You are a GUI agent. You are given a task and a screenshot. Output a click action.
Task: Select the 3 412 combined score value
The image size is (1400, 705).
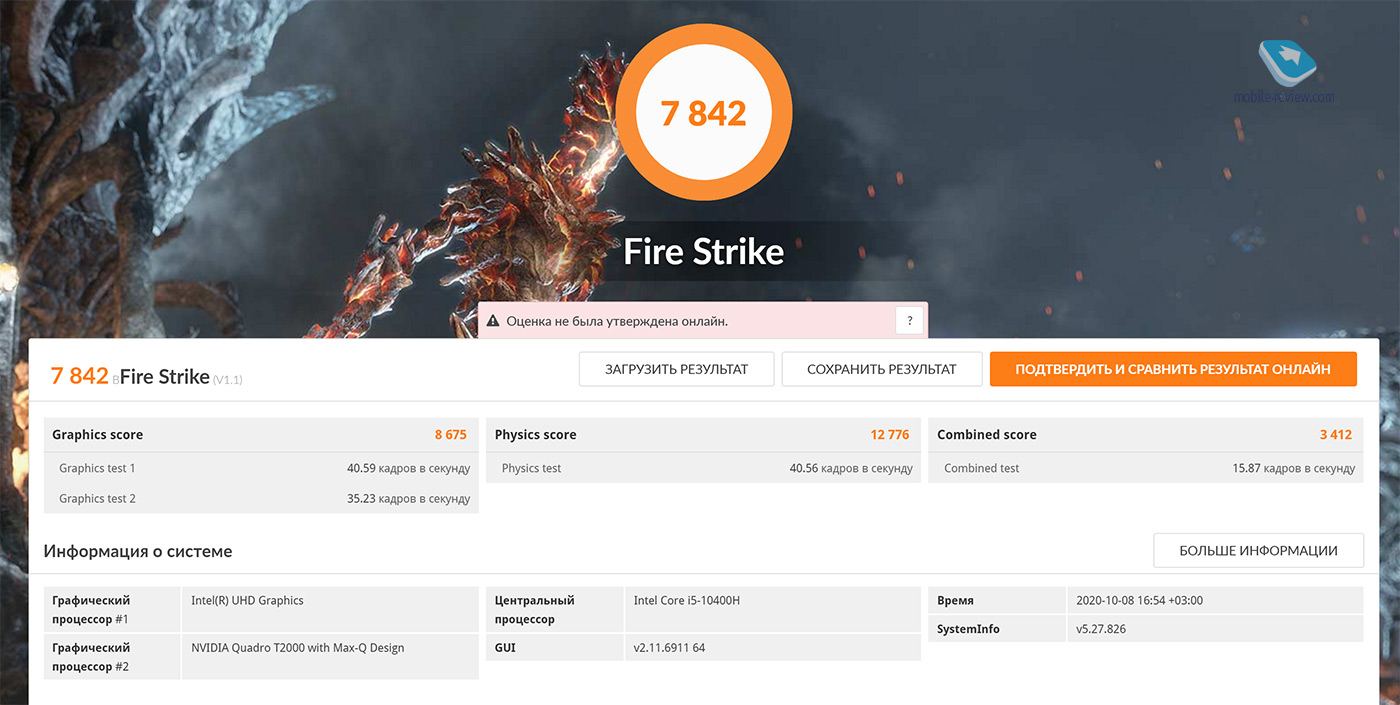(x=1335, y=435)
